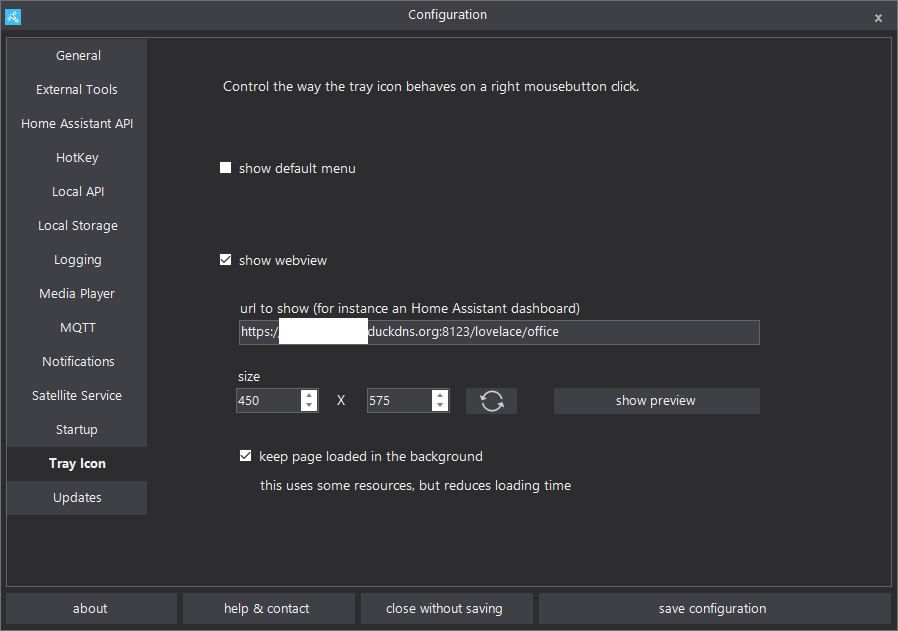Viewport: 898px width, 631px height.
Task: Increase the height value with up arrow
Action: pos(440,395)
